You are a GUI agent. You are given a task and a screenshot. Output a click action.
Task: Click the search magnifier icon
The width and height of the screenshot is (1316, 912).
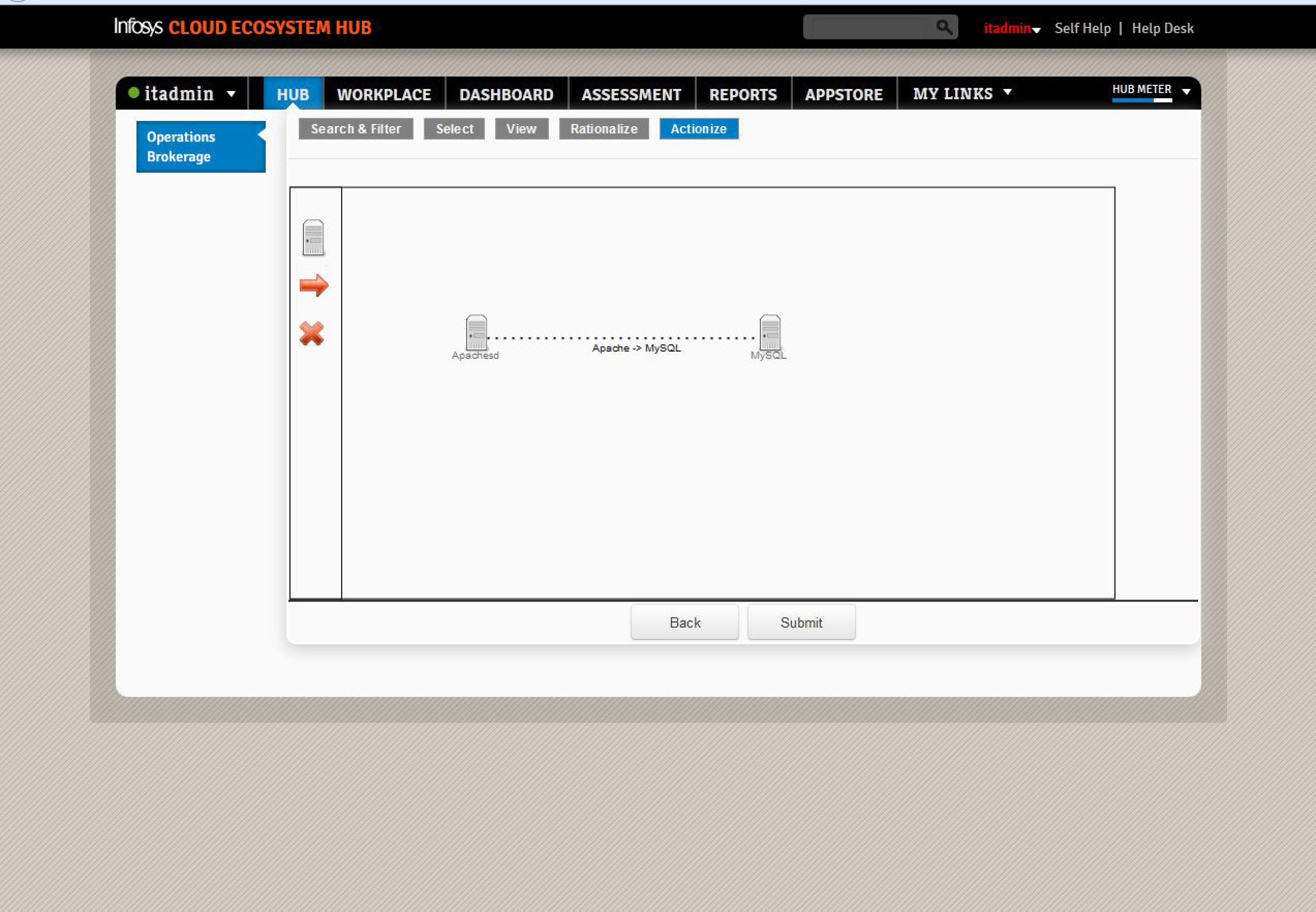944,27
